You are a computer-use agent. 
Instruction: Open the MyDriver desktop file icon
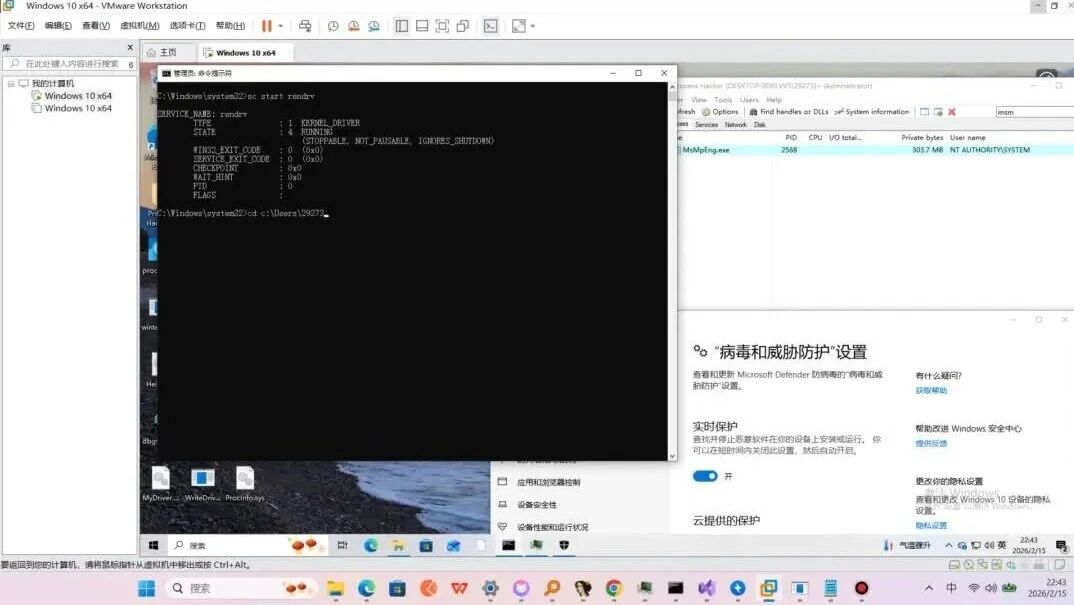click(160, 483)
